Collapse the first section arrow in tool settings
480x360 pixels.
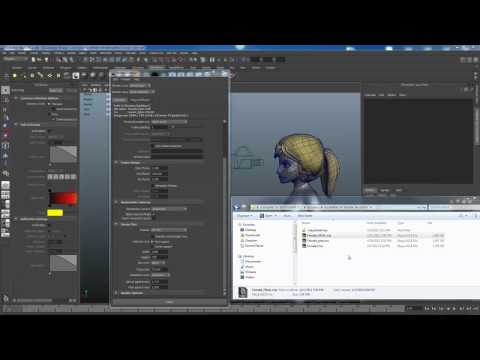pos(16,98)
